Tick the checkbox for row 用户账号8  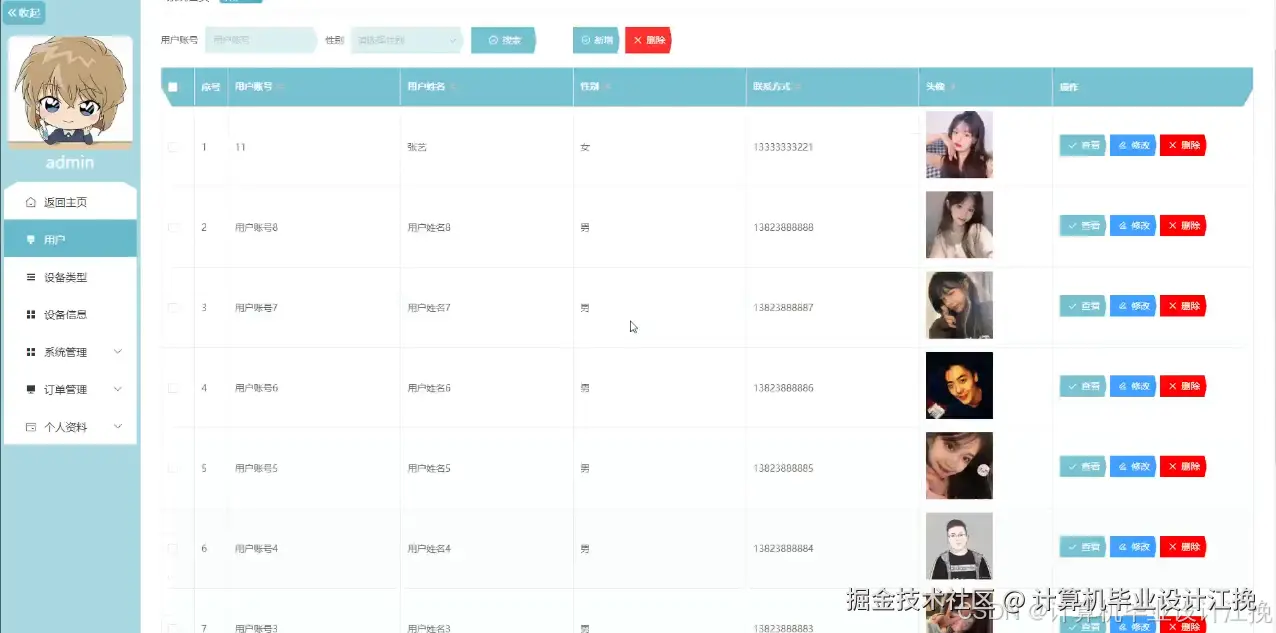point(173,227)
